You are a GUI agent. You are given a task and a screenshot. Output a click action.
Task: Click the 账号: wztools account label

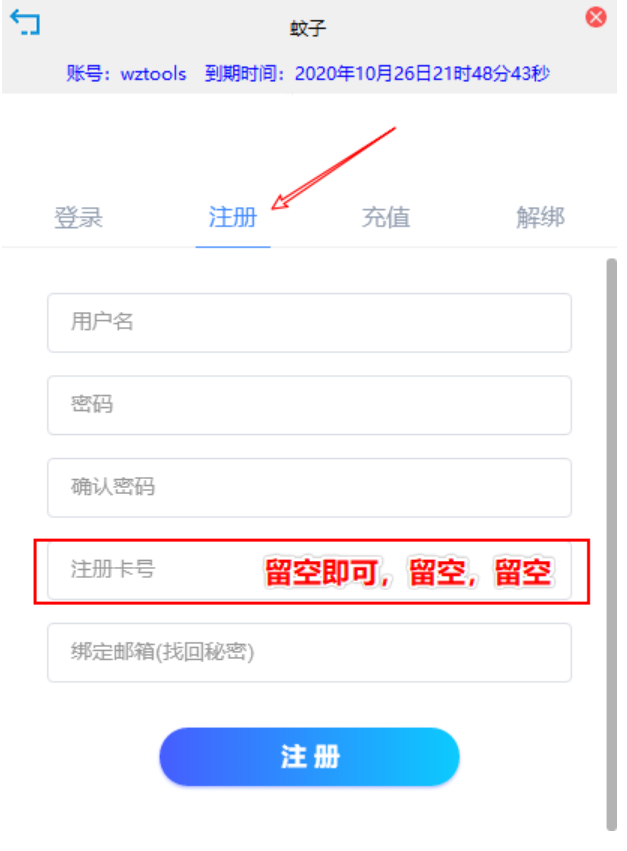click(126, 73)
